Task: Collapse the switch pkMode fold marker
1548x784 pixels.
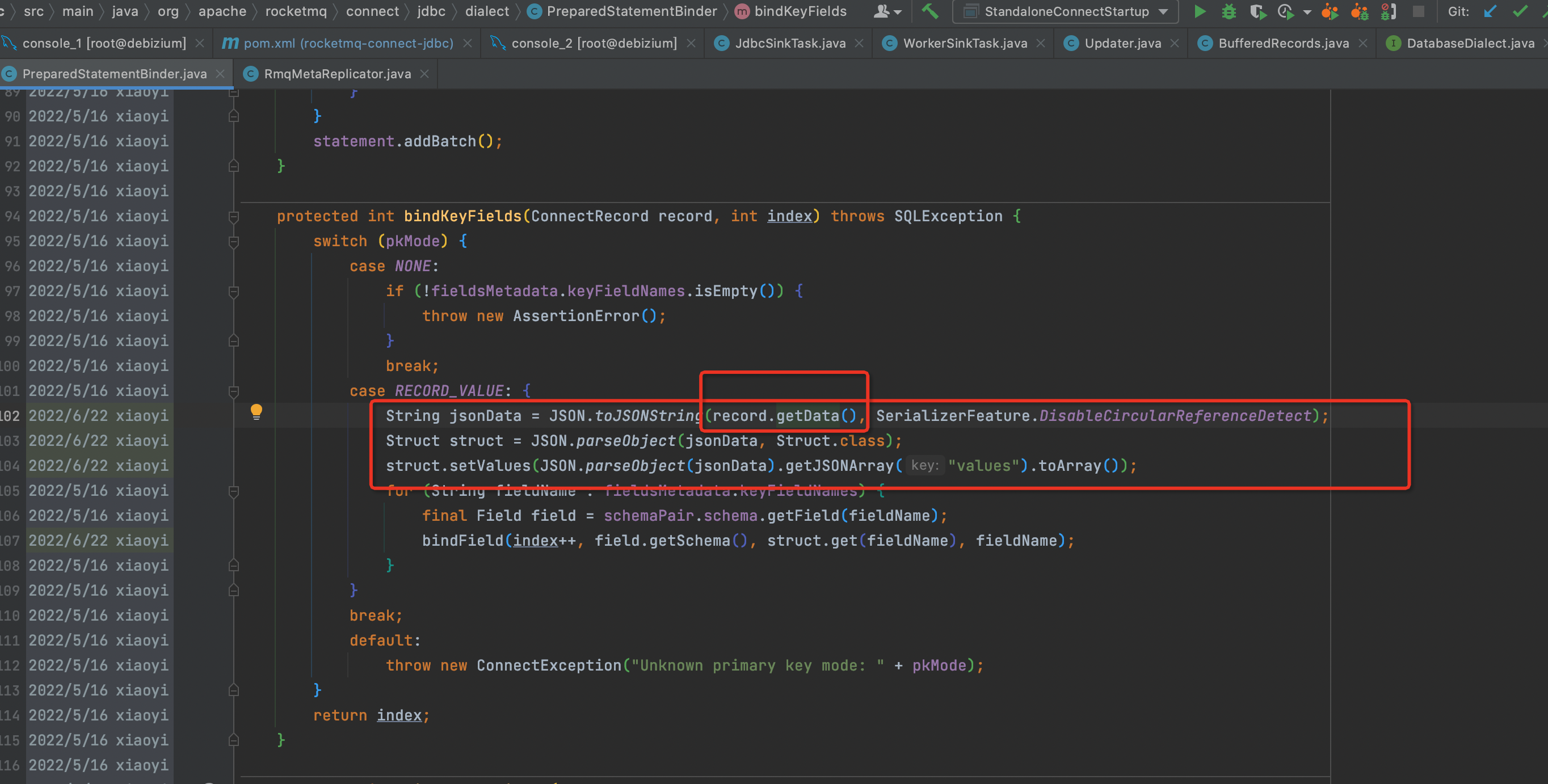Action: pos(234,242)
